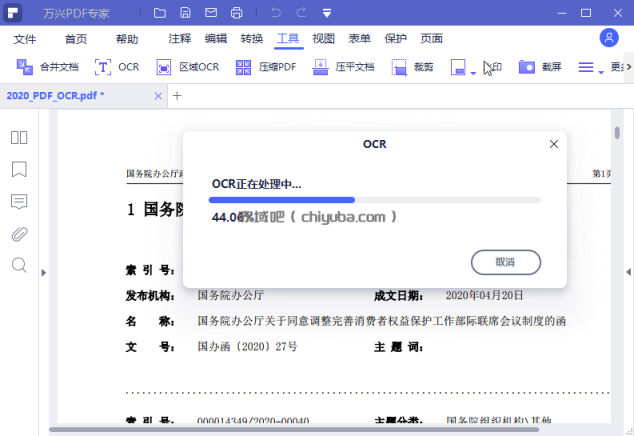Click the 截屏 screenshot tool

[x=540, y=67]
